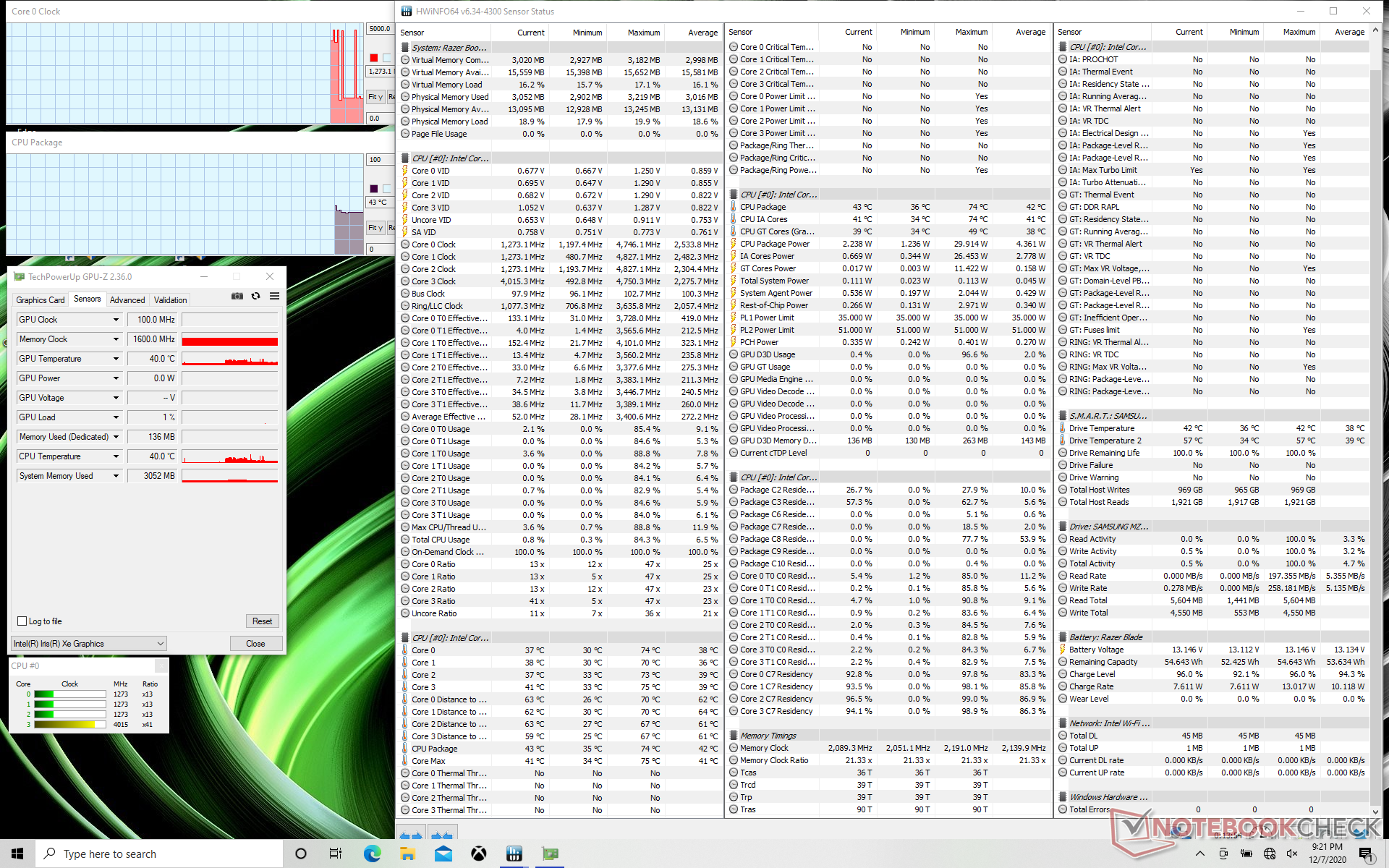Expand GPU Clock sensor dropdown
Screen dimensions: 1389x868
(116, 320)
